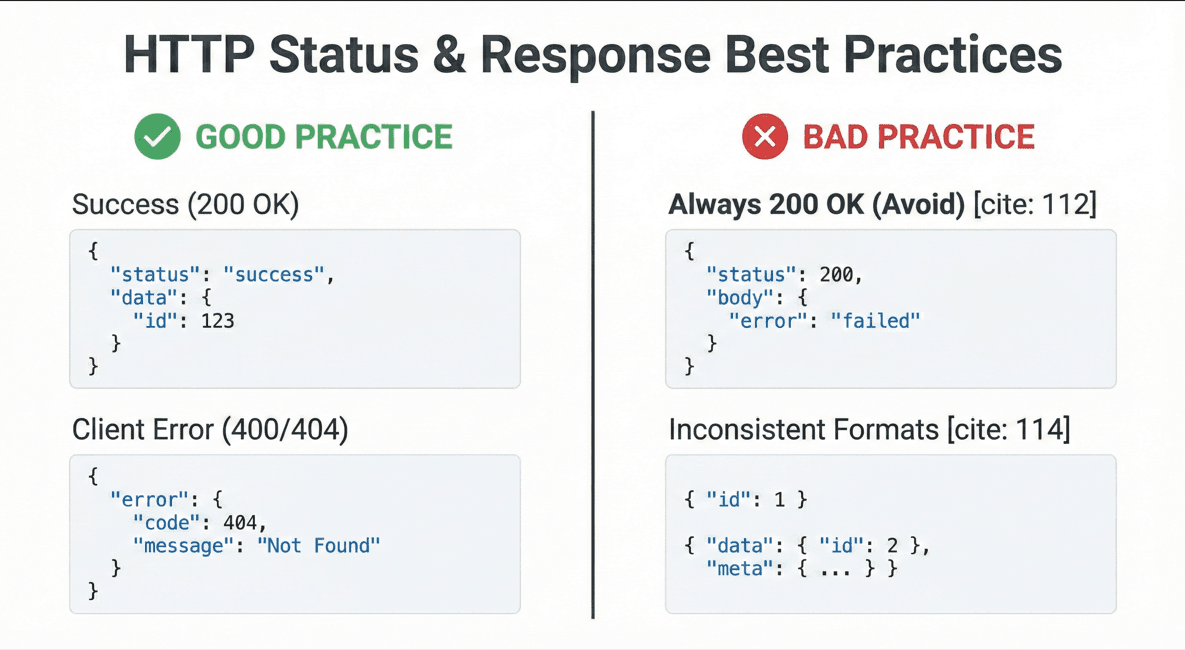Click the vertical divider between columns
This screenshot has width=1185, height=650.
pyautogui.click(x=593, y=365)
